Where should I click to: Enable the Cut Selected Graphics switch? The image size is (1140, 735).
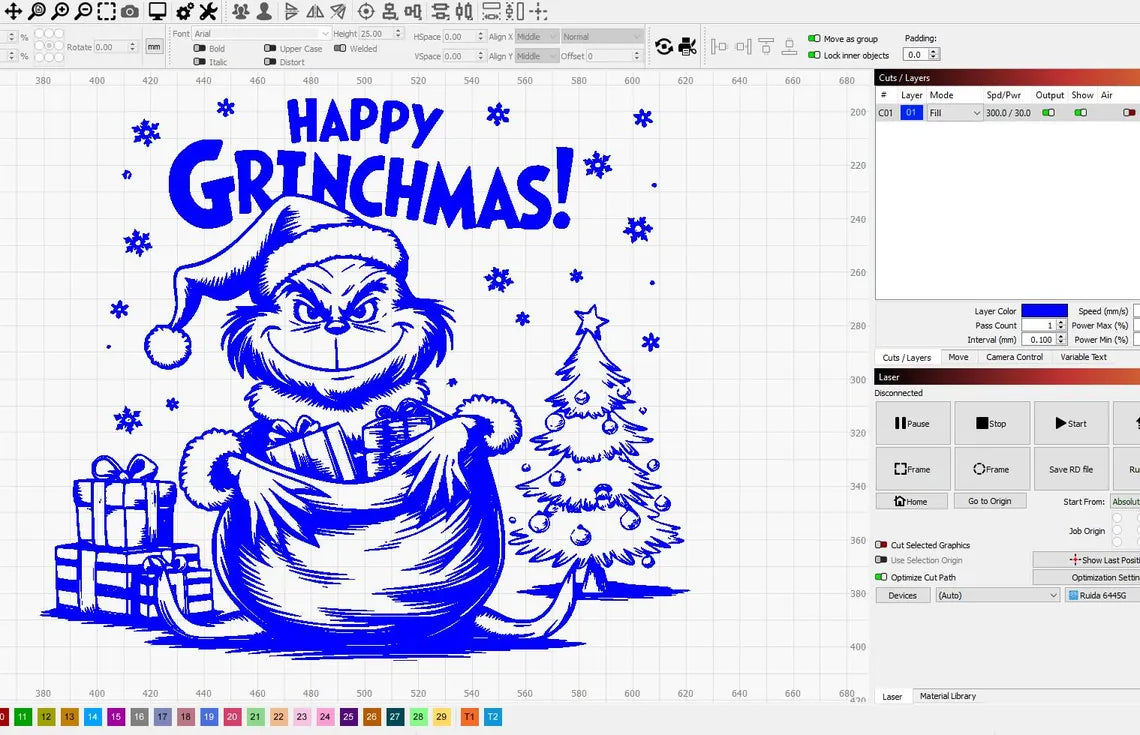tap(881, 545)
